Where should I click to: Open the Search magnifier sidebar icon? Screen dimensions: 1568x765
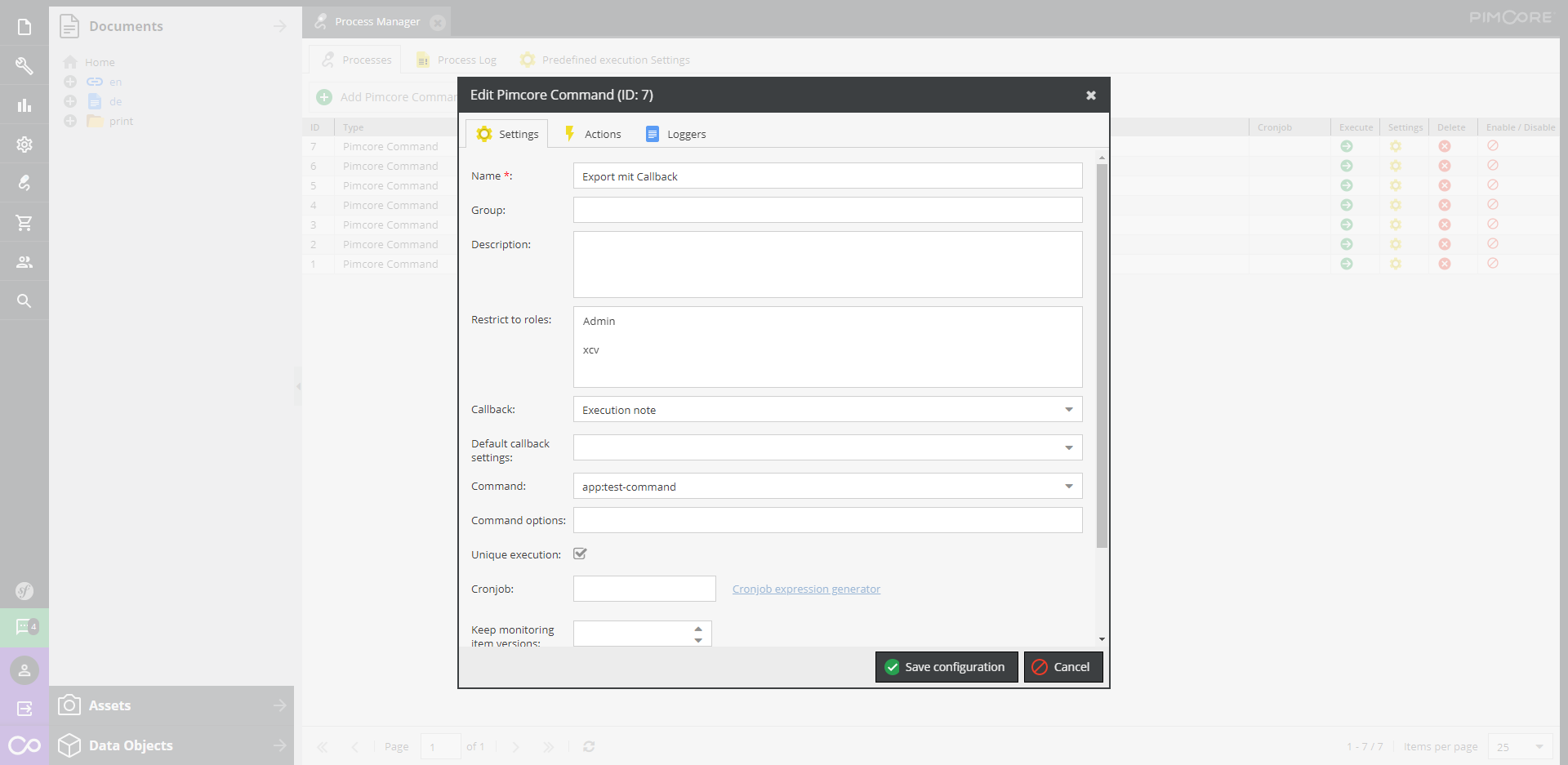tap(24, 300)
